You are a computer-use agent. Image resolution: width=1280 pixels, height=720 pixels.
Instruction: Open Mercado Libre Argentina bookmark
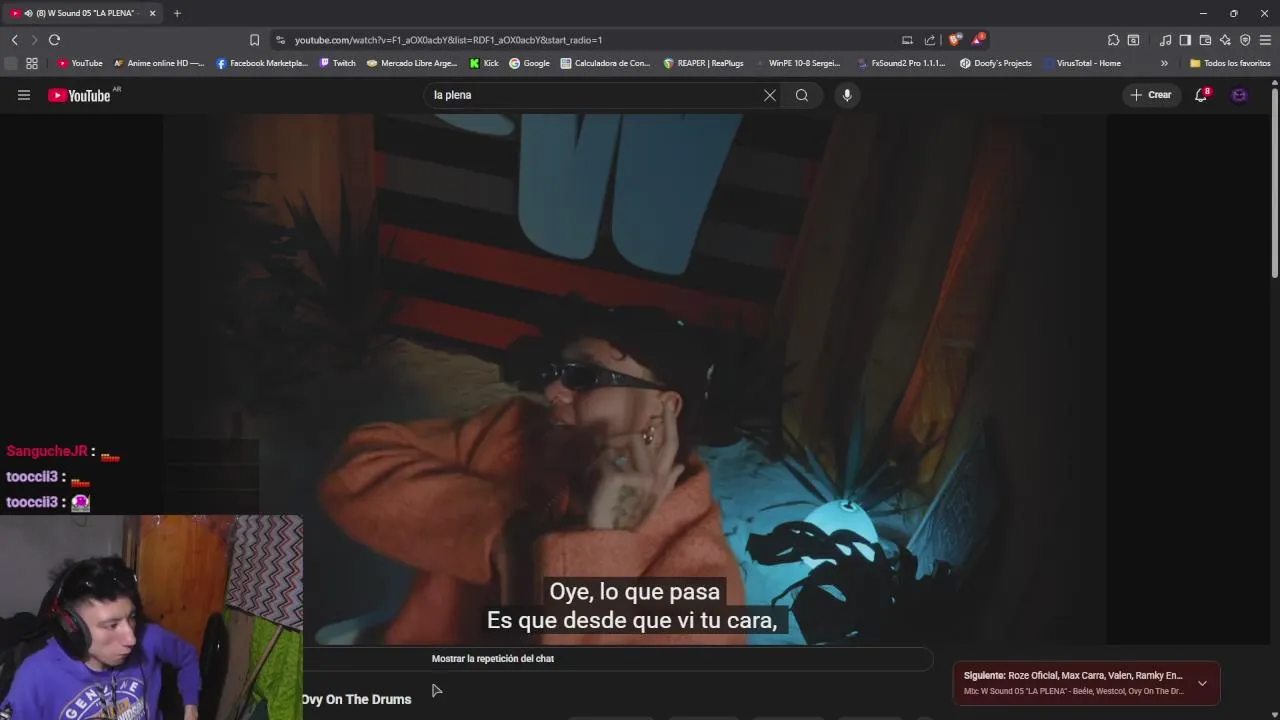tap(412, 63)
